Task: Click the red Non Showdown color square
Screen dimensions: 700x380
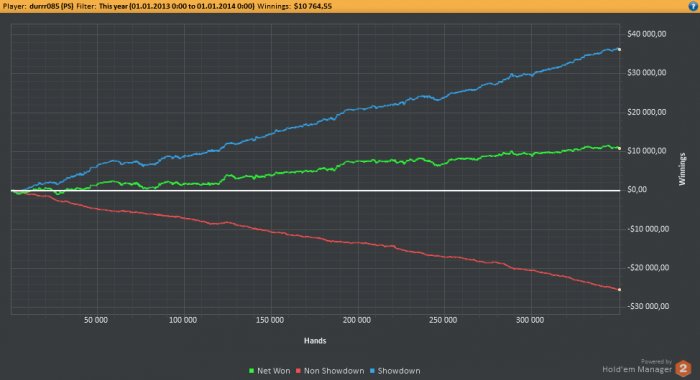Action: click(x=298, y=371)
